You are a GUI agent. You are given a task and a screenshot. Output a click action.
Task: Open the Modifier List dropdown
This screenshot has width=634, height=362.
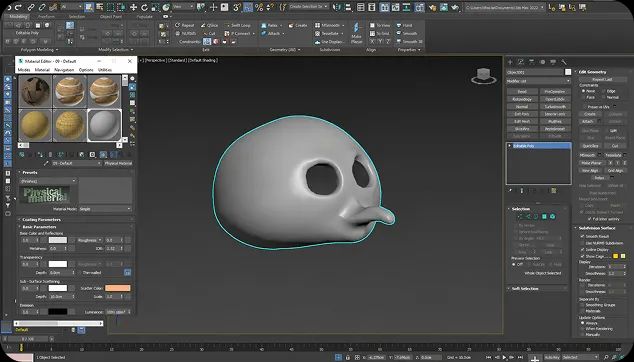pyautogui.click(x=538, y=81)
